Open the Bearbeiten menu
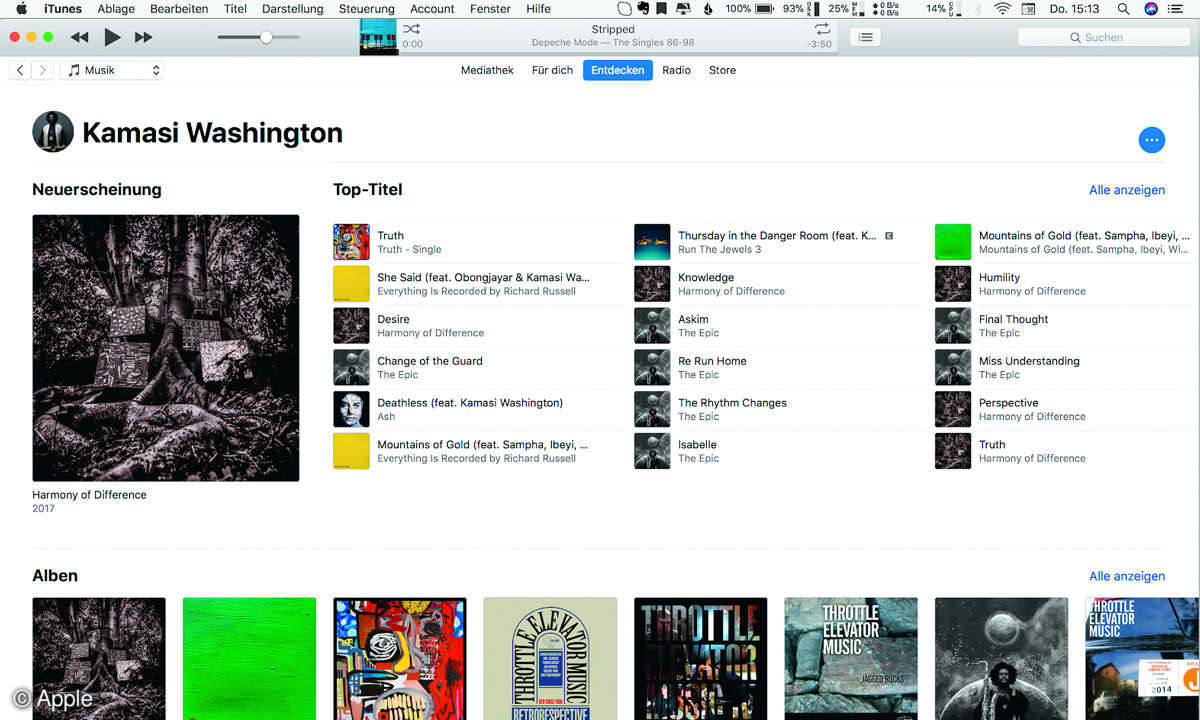Screen dimensions: 1200x720 [179, 9]
